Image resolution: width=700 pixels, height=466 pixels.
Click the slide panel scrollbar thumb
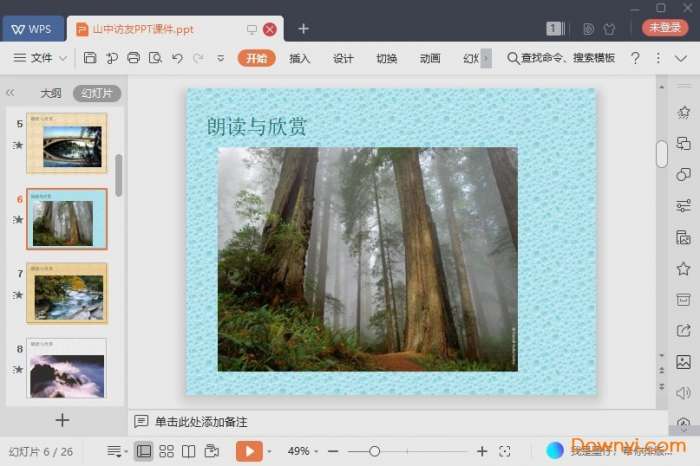118,175
